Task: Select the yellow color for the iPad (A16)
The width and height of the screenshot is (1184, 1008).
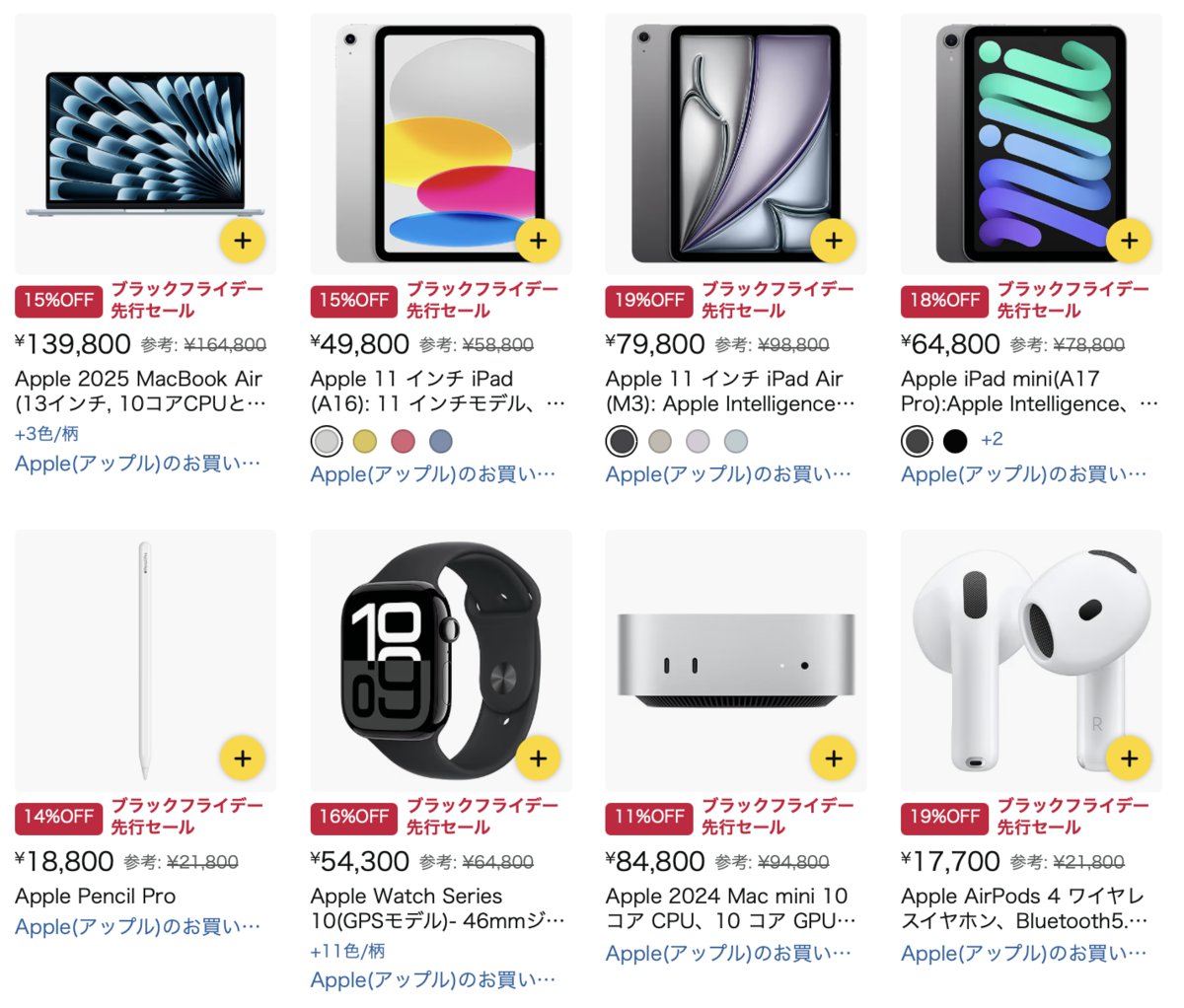Action: [x=365, y=441]
